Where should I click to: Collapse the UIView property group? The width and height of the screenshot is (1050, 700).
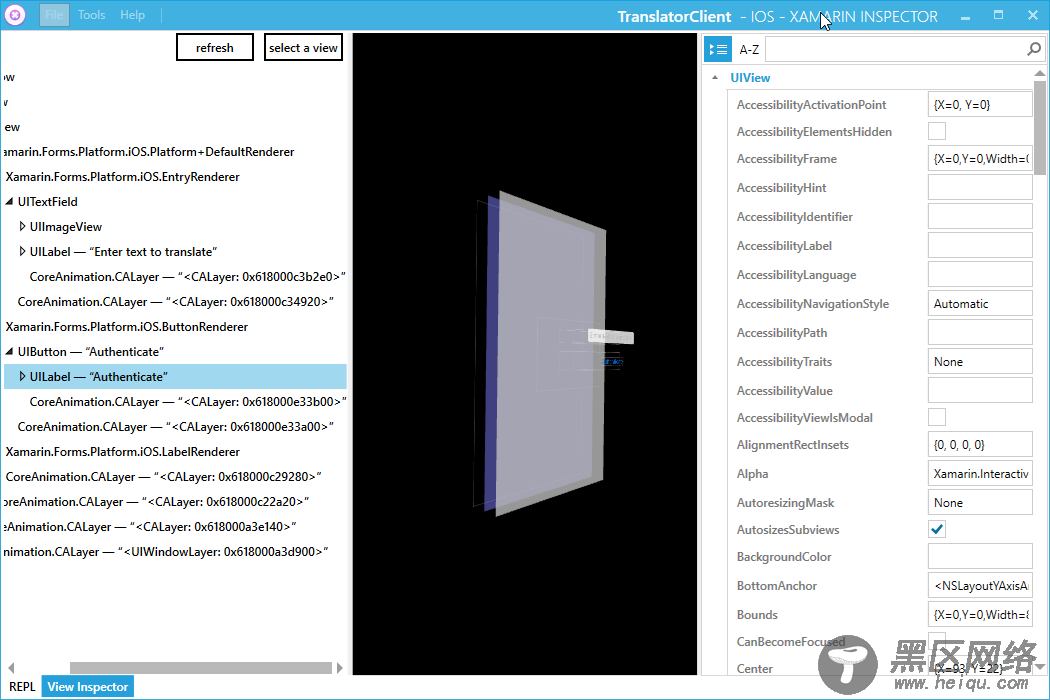coord(715,78)
